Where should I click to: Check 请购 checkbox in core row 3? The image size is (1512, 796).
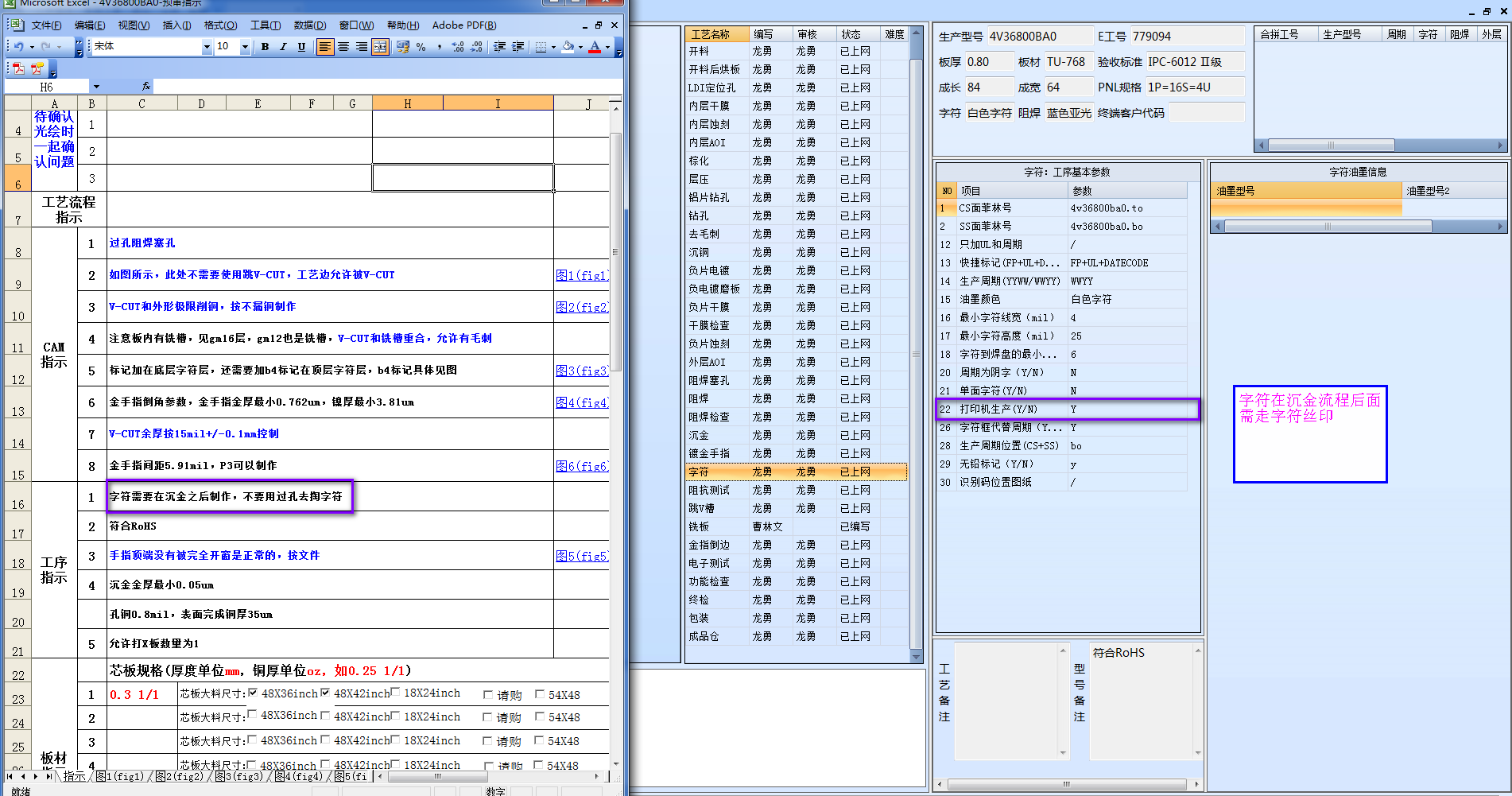488,741
